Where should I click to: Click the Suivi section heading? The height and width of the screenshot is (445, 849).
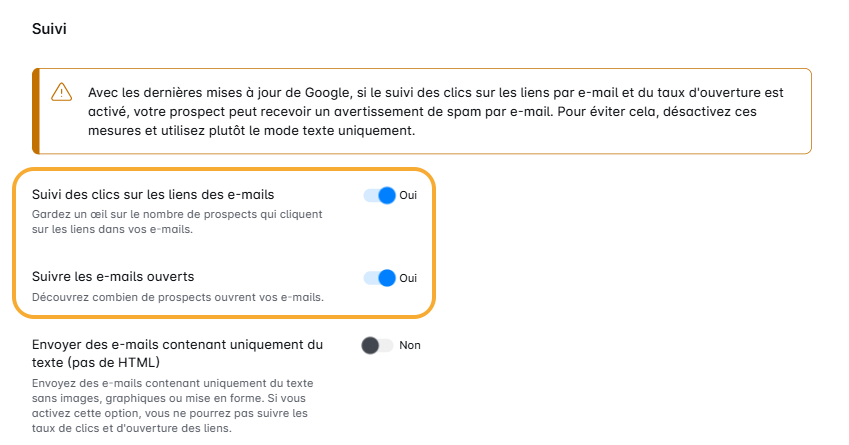point(49,30)
